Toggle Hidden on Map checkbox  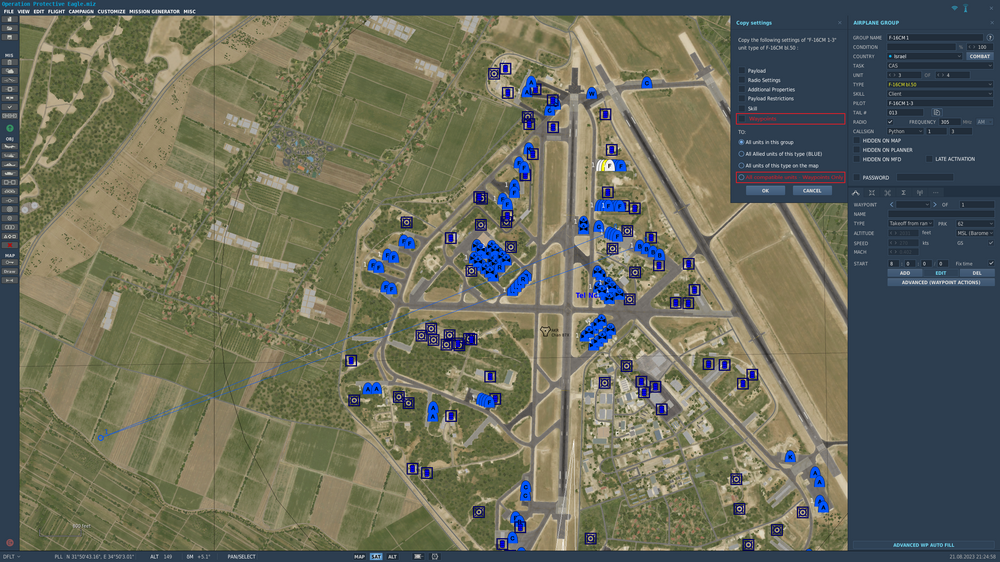click(x=857, y=140)
